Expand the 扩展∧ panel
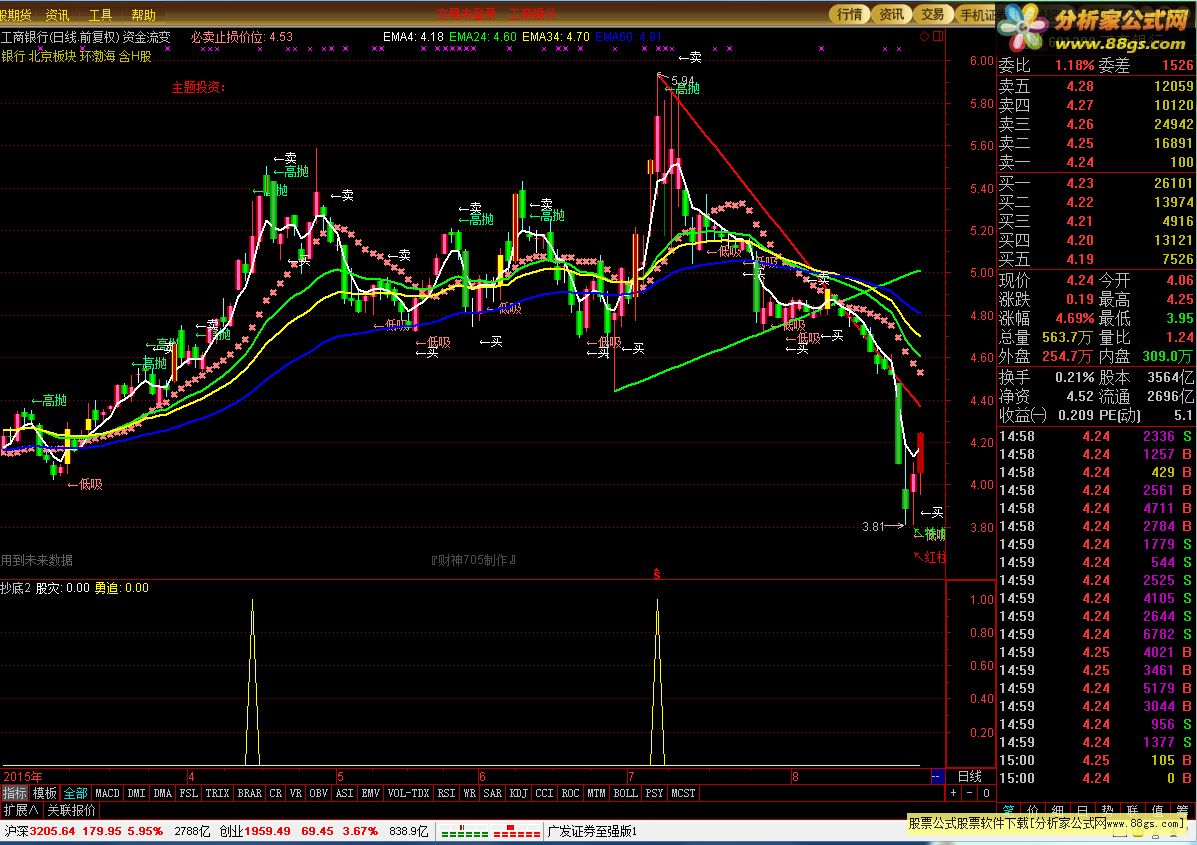 tap(21, 810)
